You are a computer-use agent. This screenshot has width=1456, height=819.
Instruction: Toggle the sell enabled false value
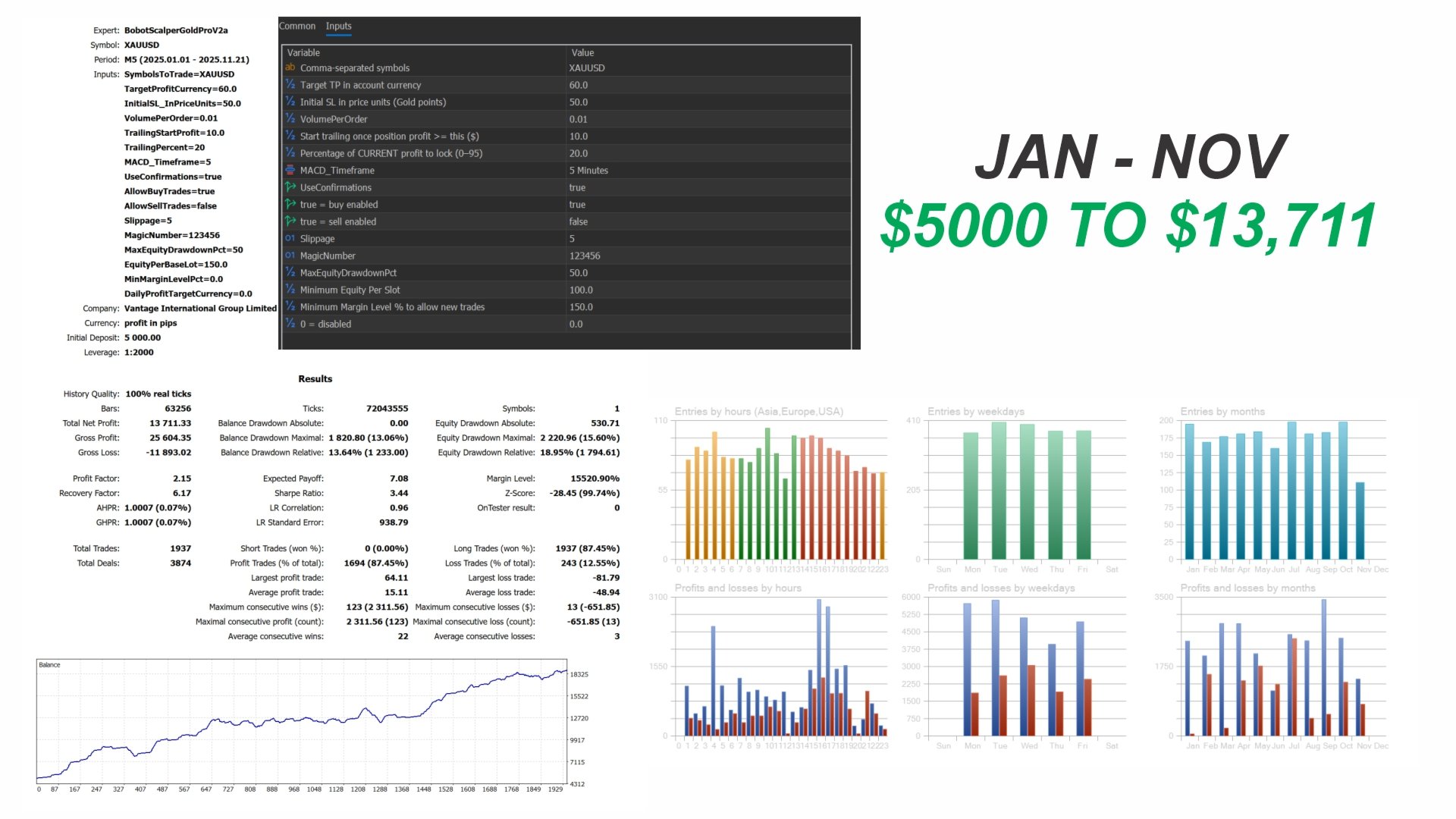pos(578,221)
